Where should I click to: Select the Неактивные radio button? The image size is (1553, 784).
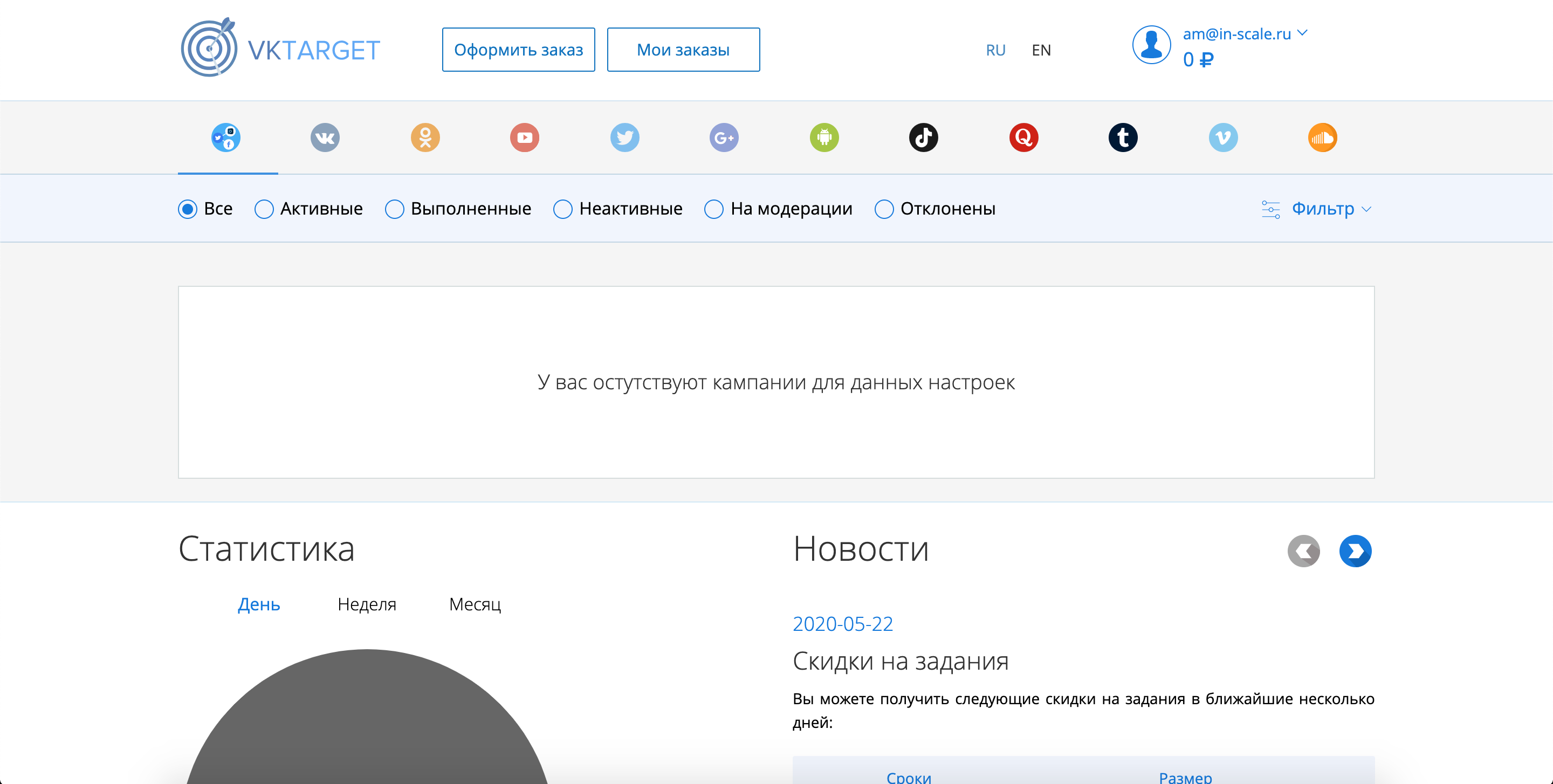[563, 209]
